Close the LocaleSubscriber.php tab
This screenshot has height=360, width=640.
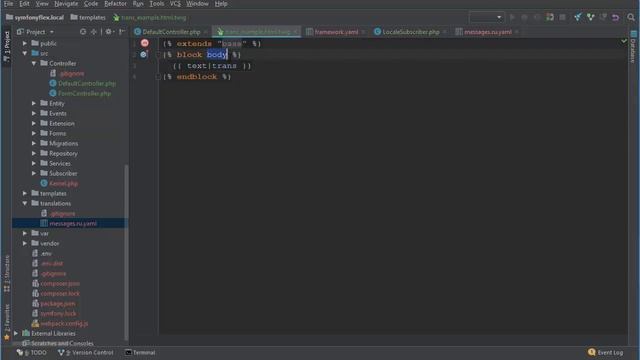(444, 32)
